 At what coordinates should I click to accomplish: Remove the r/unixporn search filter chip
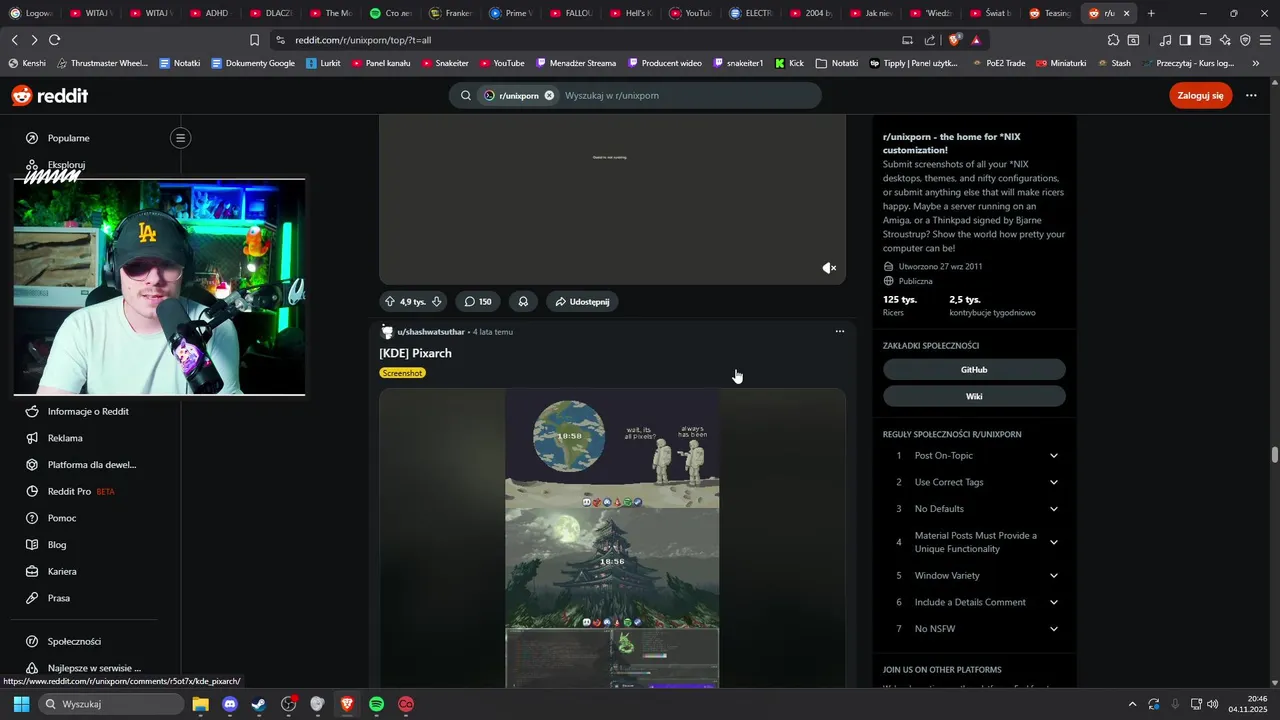point(549,95)
